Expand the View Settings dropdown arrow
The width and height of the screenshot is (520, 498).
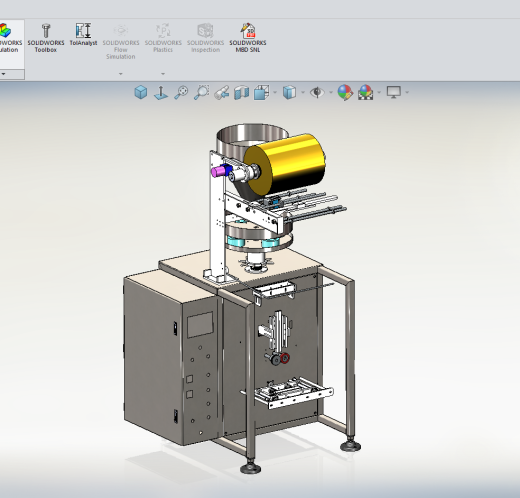407,92
